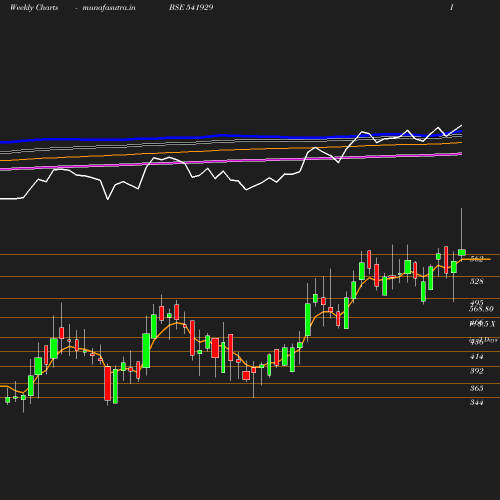This screenshot has height=500, width=500.
Task: Click the 495 price level label
Action: coord(477,303)
